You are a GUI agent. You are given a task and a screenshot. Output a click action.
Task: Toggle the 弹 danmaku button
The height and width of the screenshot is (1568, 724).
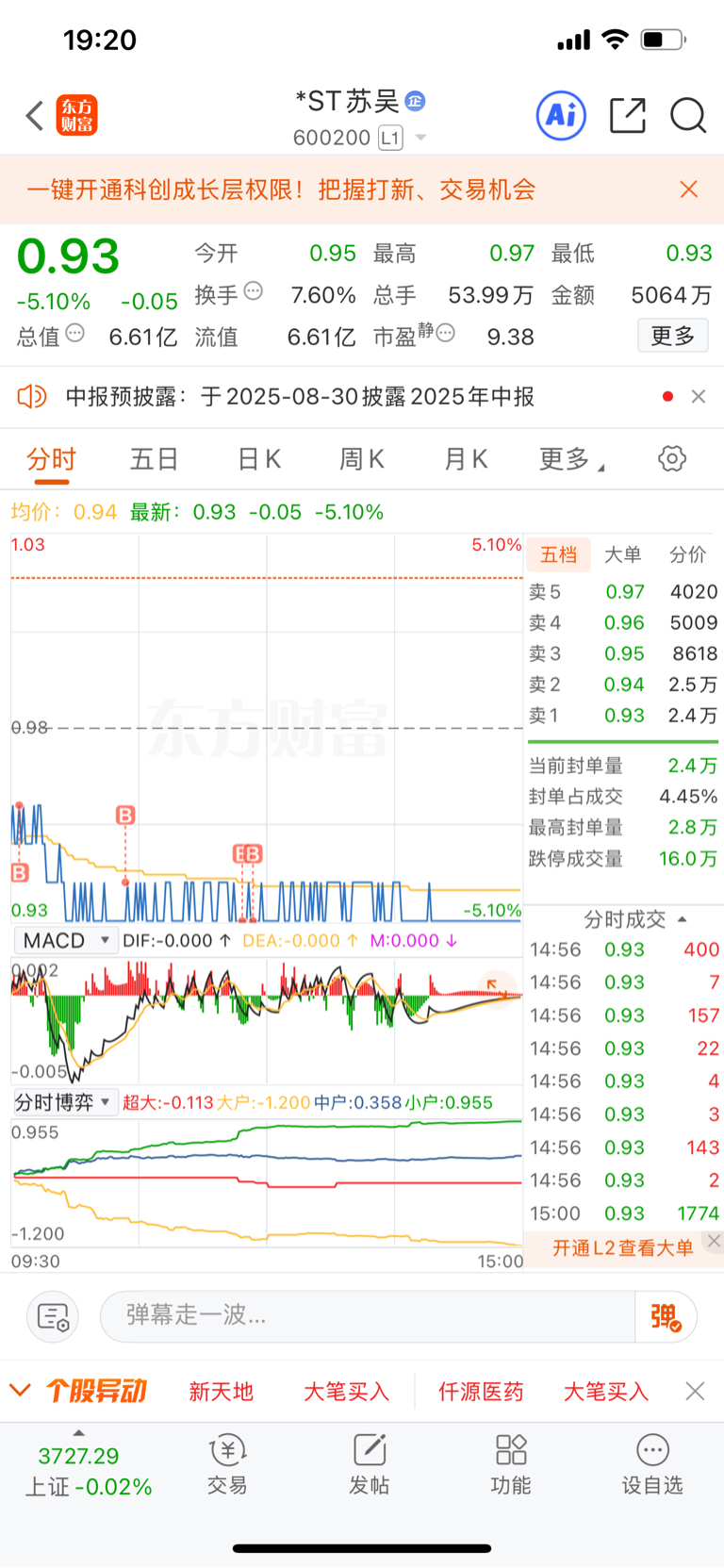tap(666, 1316)
